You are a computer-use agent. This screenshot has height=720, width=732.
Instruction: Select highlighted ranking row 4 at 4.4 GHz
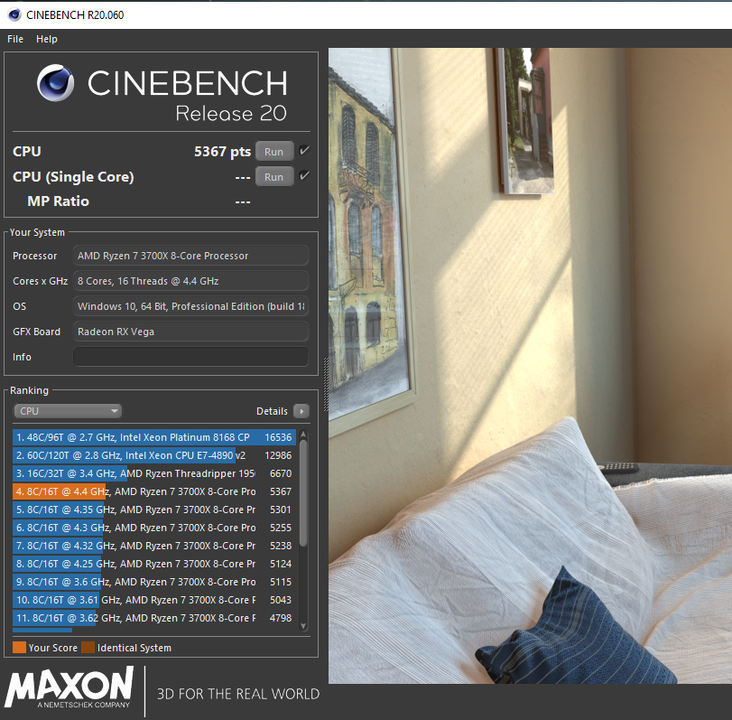pos(154,492)
